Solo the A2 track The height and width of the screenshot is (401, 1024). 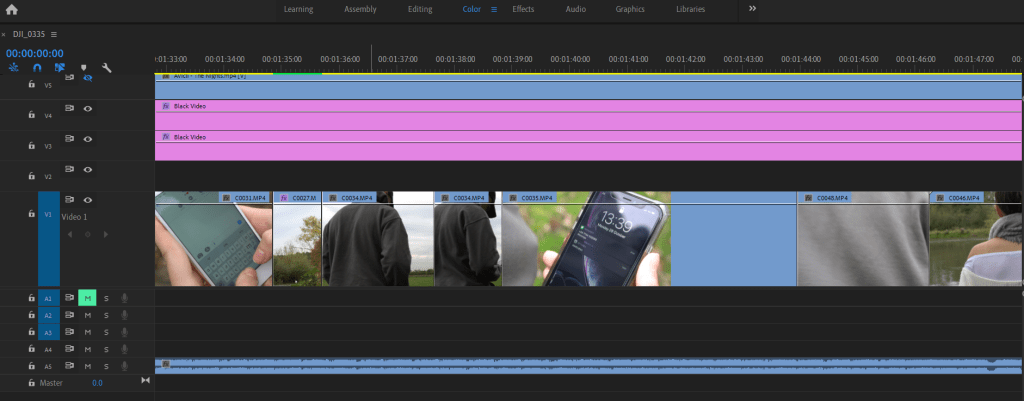[106, 315]
